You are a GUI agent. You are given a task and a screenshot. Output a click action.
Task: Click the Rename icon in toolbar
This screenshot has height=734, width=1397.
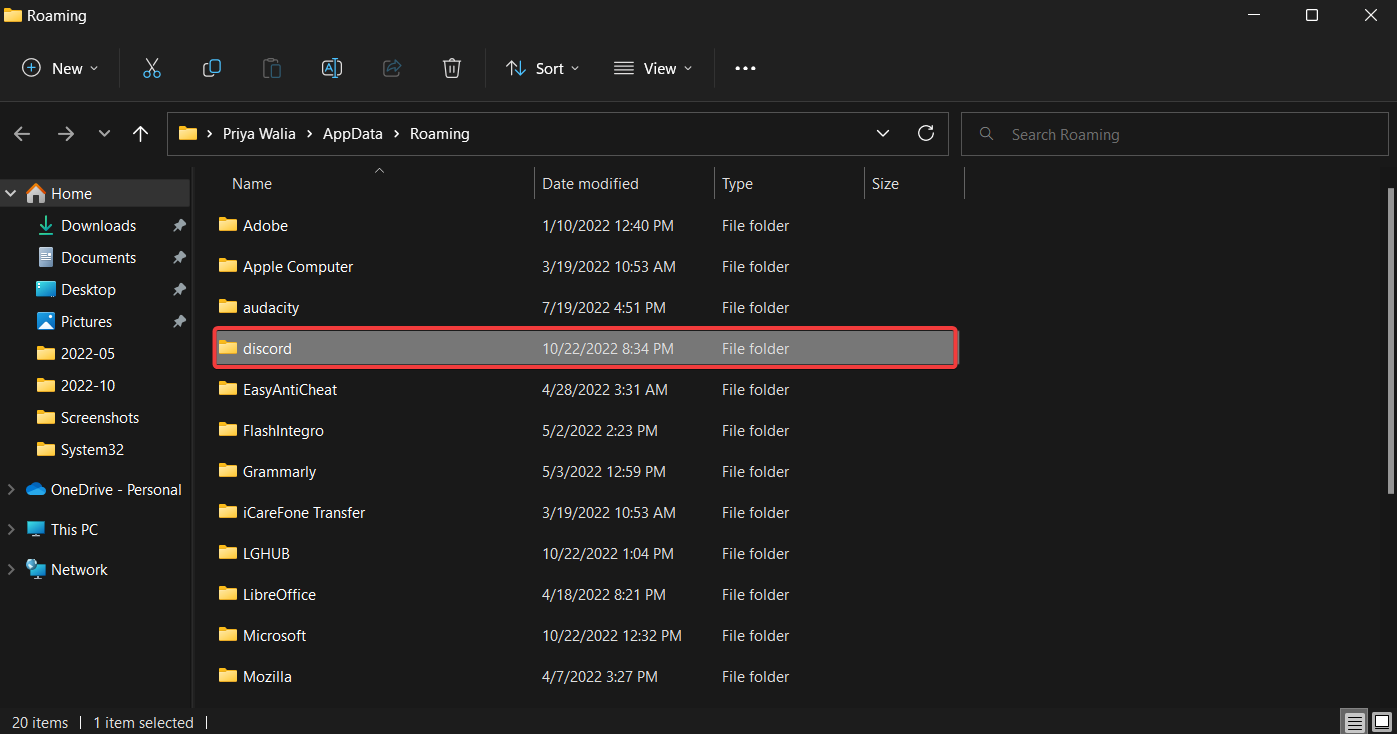tap(332, 68)
